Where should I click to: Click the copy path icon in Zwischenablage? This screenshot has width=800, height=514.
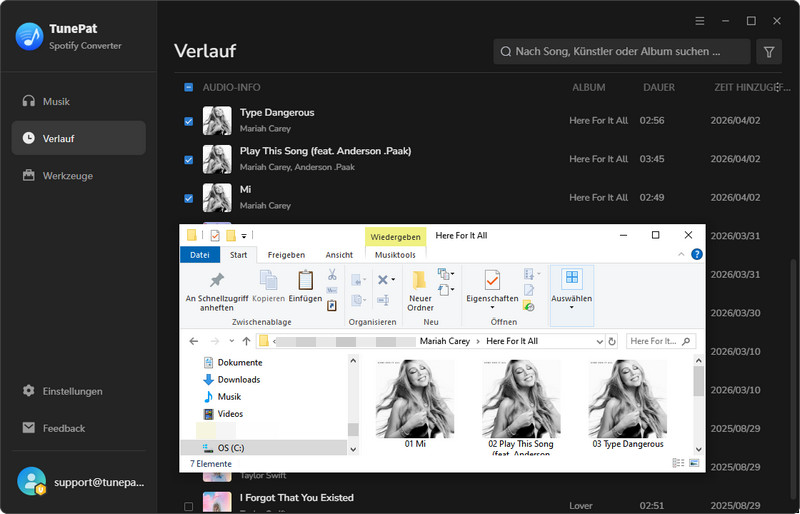332,290
